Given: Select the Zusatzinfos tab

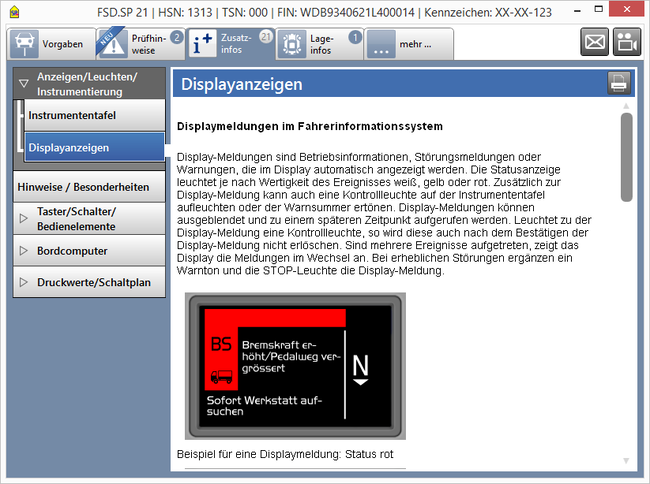Looking at the screenshot, I should pyautogui.click(x=230, y=44).
